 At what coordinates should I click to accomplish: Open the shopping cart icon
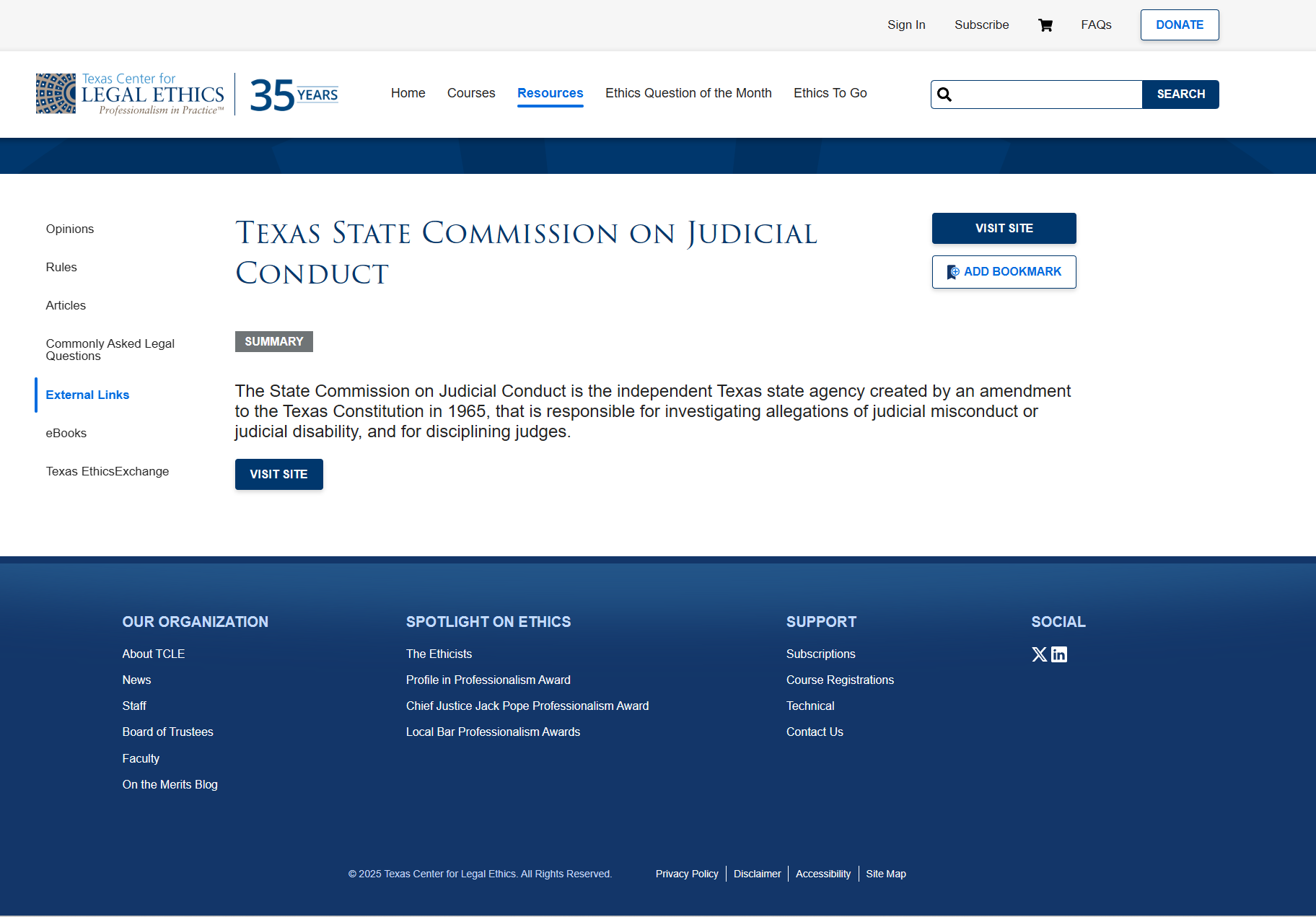(1045, 25)
